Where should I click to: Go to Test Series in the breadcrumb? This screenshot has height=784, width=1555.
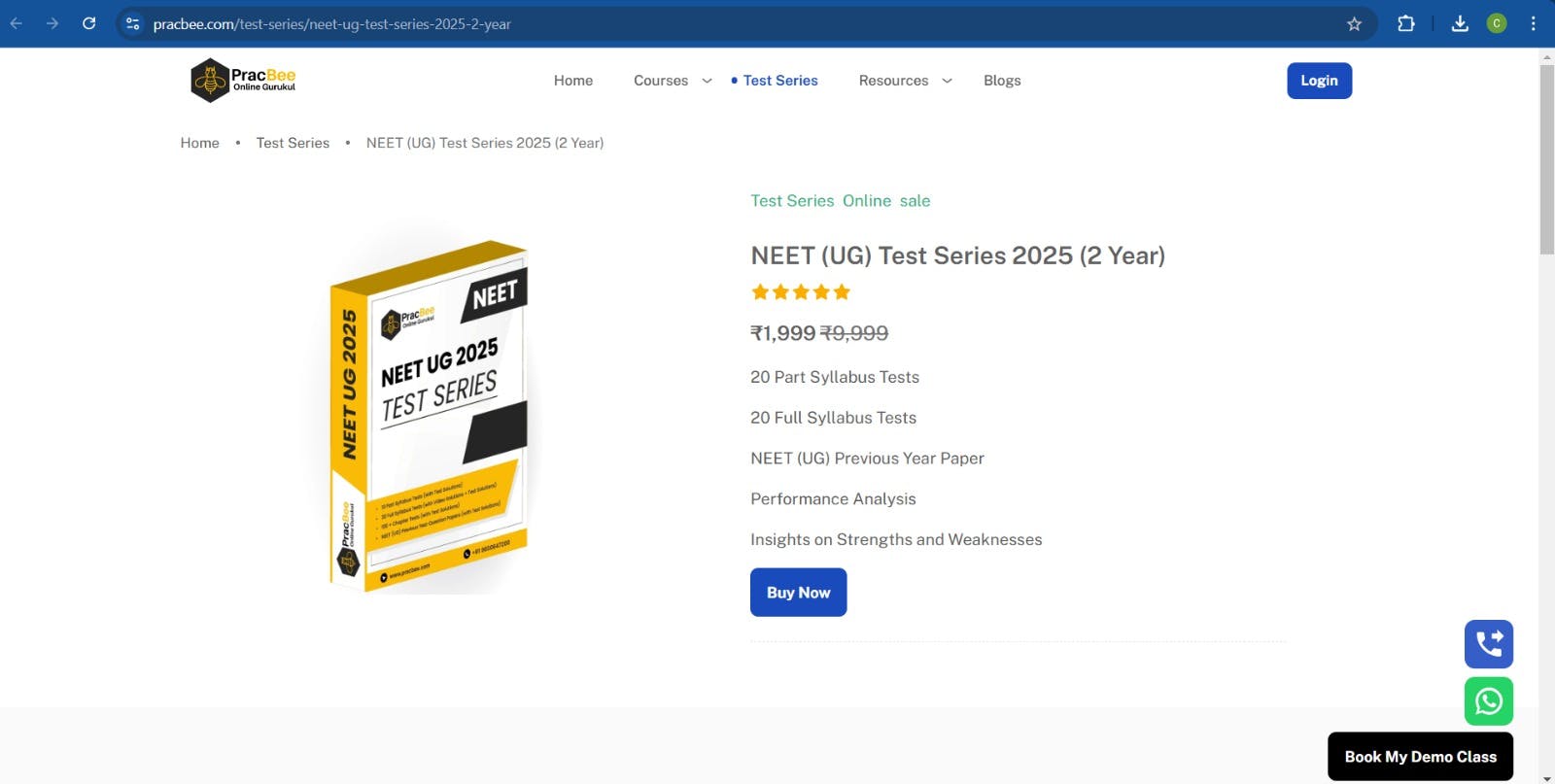[293, 143]
